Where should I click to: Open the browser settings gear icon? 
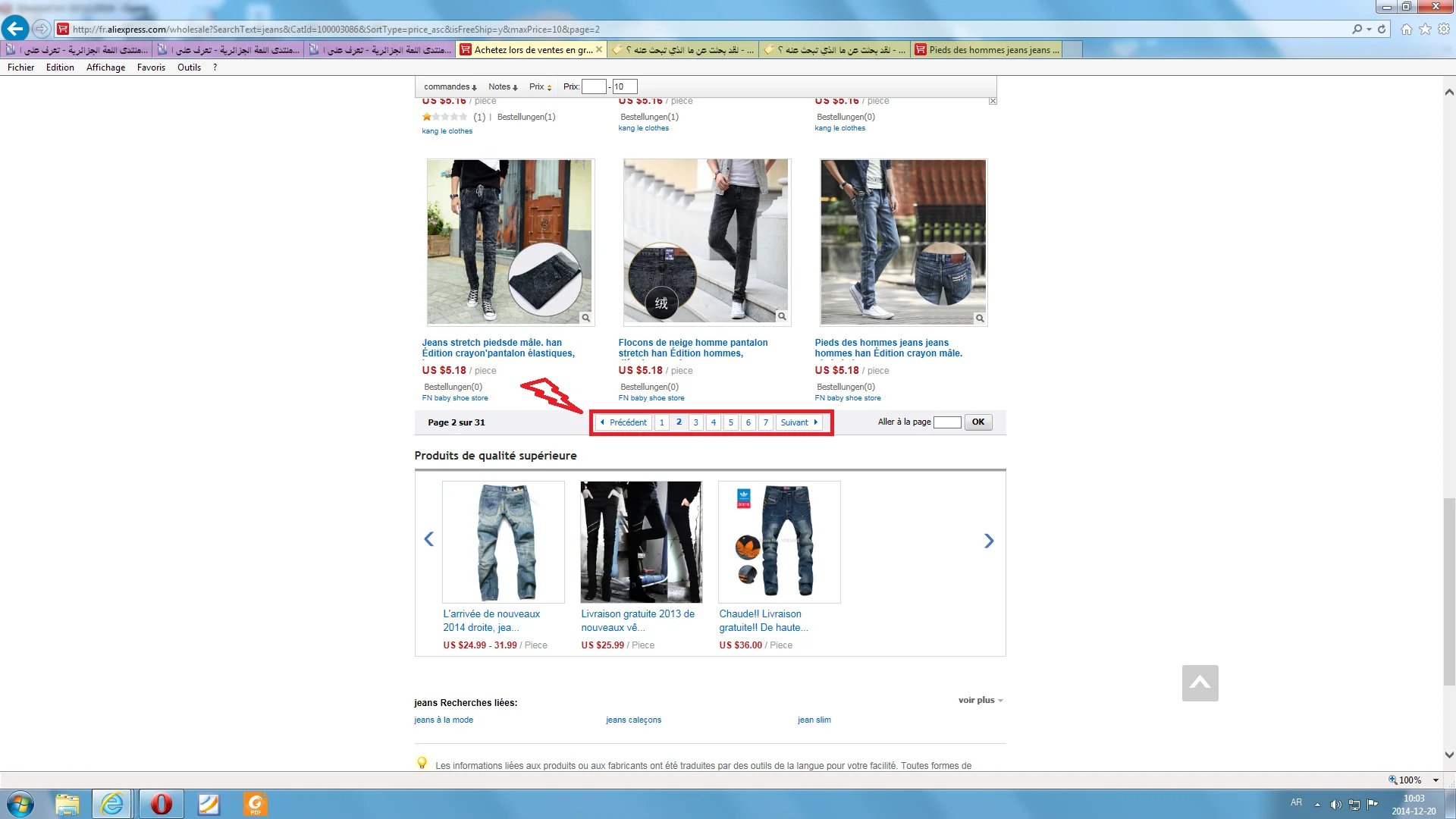pyautogui.click(x=1444, y=29)
